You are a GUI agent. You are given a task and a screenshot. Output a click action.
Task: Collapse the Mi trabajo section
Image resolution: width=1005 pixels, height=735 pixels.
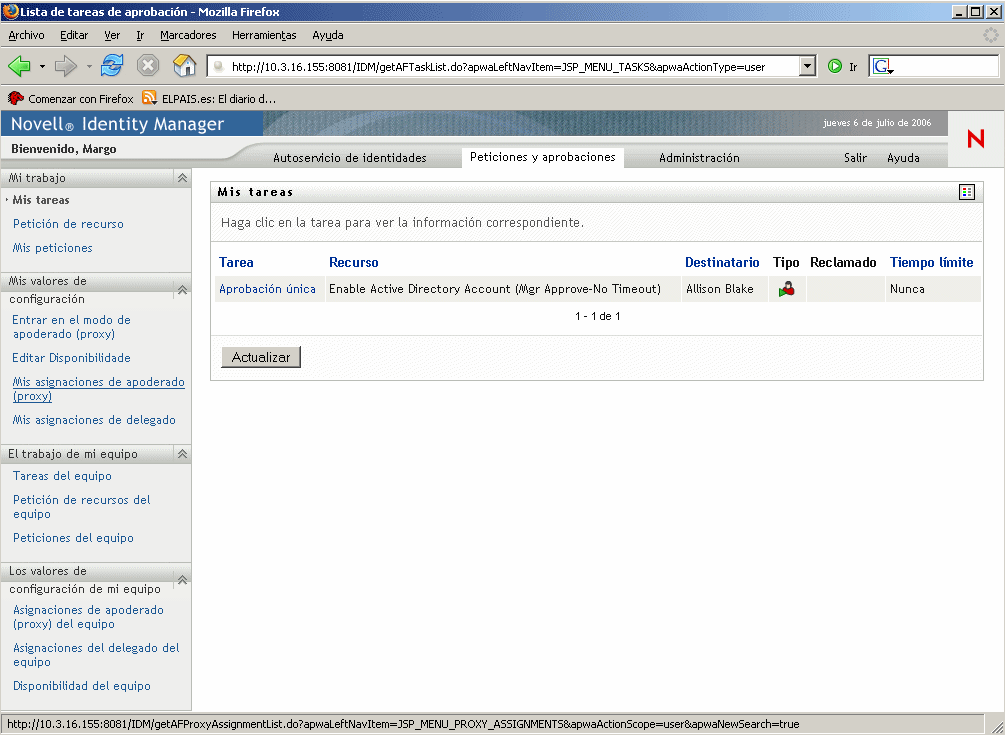tap(182, 178)
